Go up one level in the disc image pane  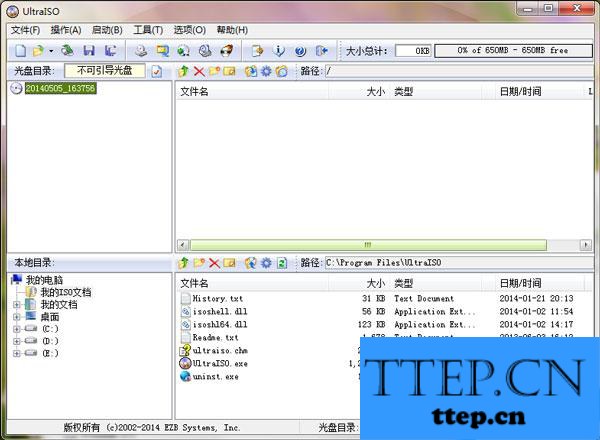pyautogui.click(x=184, y=71)
